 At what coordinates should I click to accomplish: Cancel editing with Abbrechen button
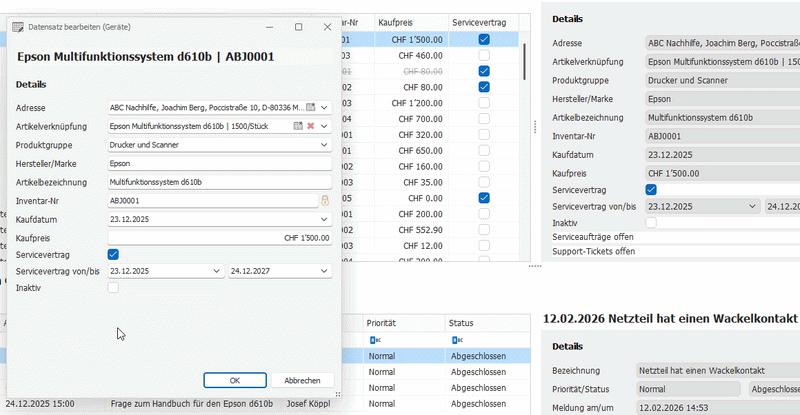(303, 380)
